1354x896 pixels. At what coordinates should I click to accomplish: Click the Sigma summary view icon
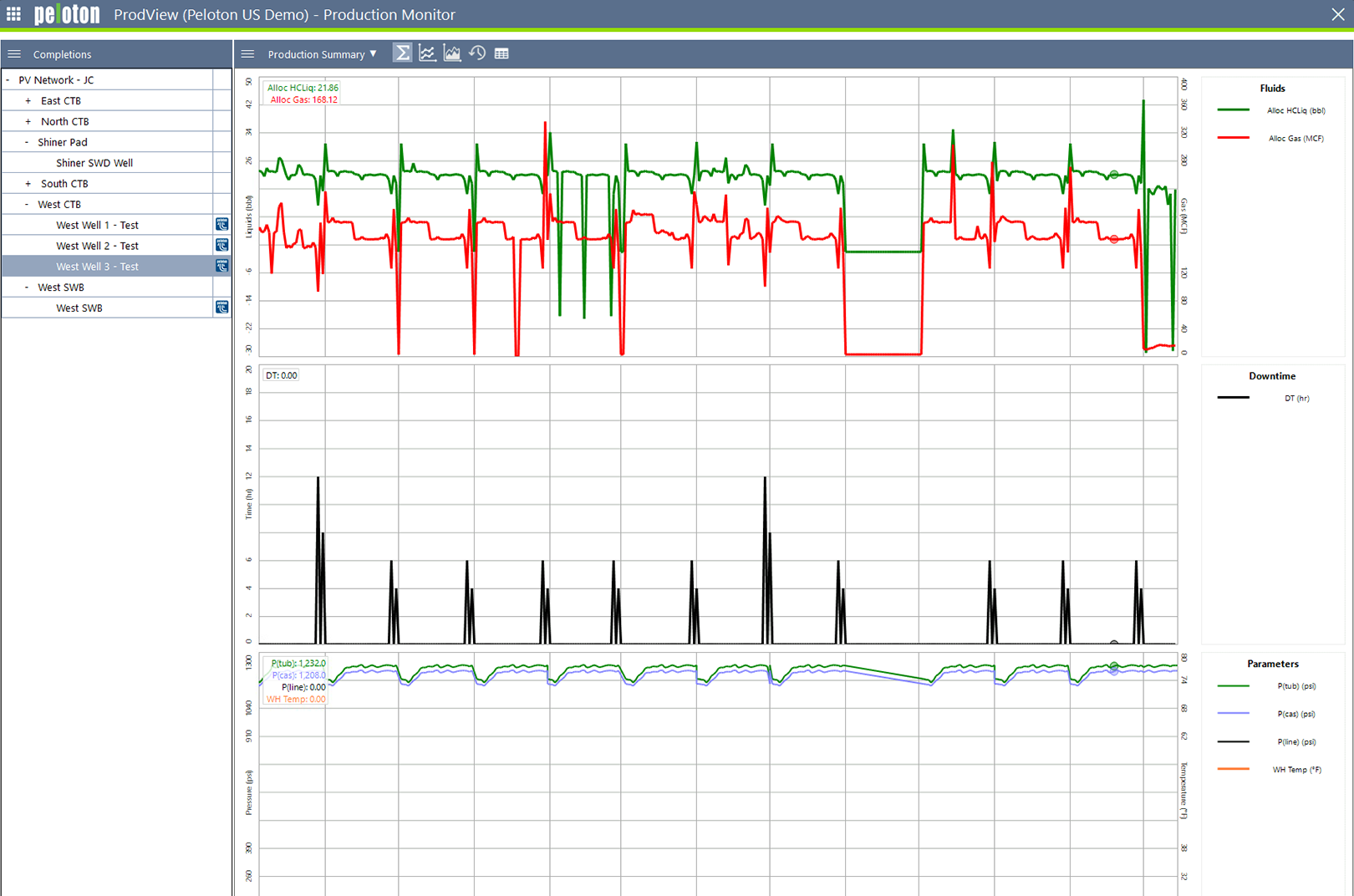[402, 53]
